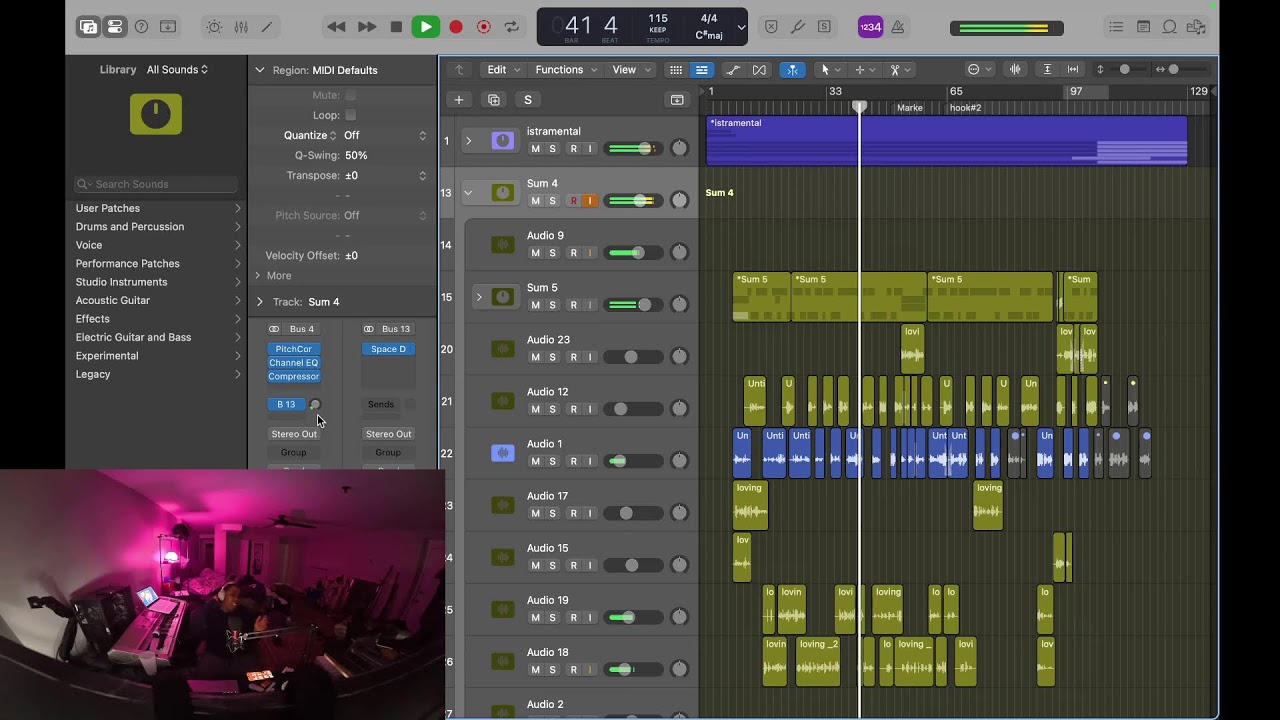
Task: Enable the region Mute checkbox
Action: (350, 95)
